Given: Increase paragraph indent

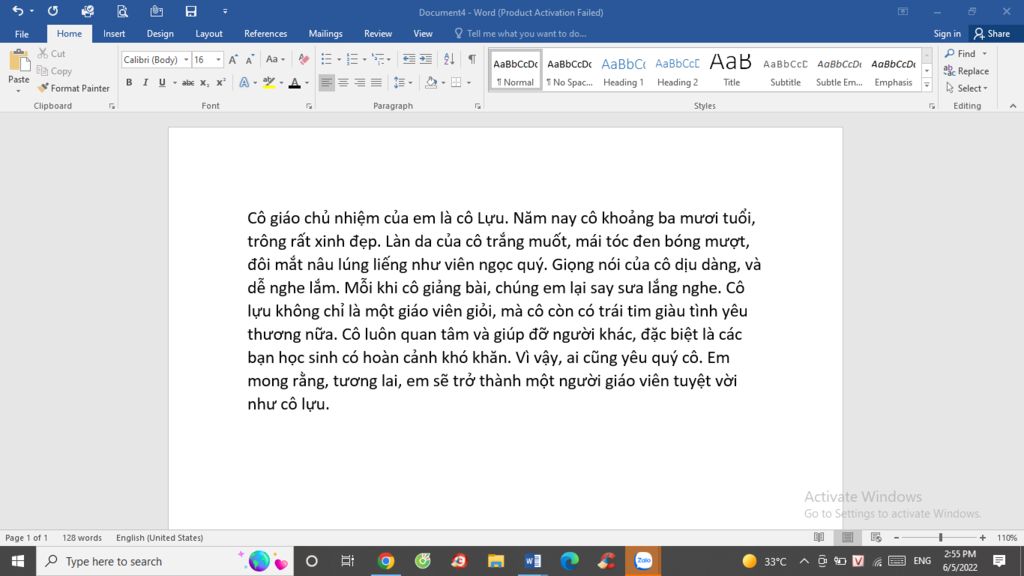Looking at the screenshot, I should click(426, 59).
